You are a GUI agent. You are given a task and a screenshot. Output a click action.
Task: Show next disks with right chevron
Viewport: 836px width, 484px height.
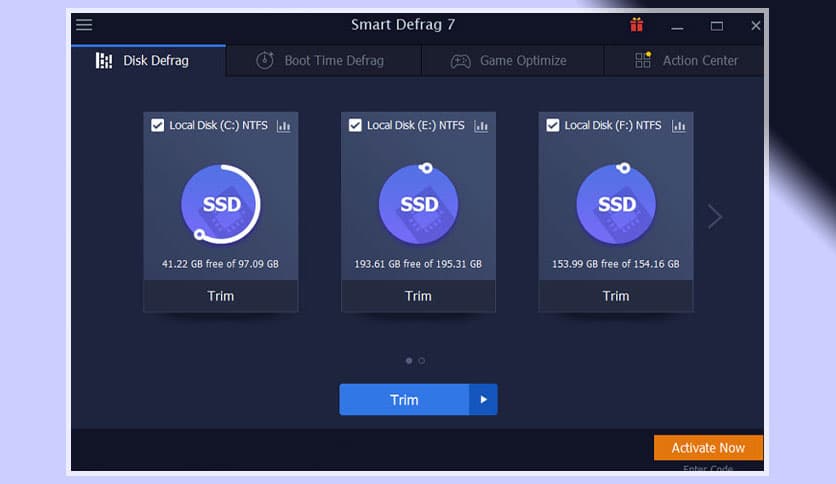(x=715, y=216)
